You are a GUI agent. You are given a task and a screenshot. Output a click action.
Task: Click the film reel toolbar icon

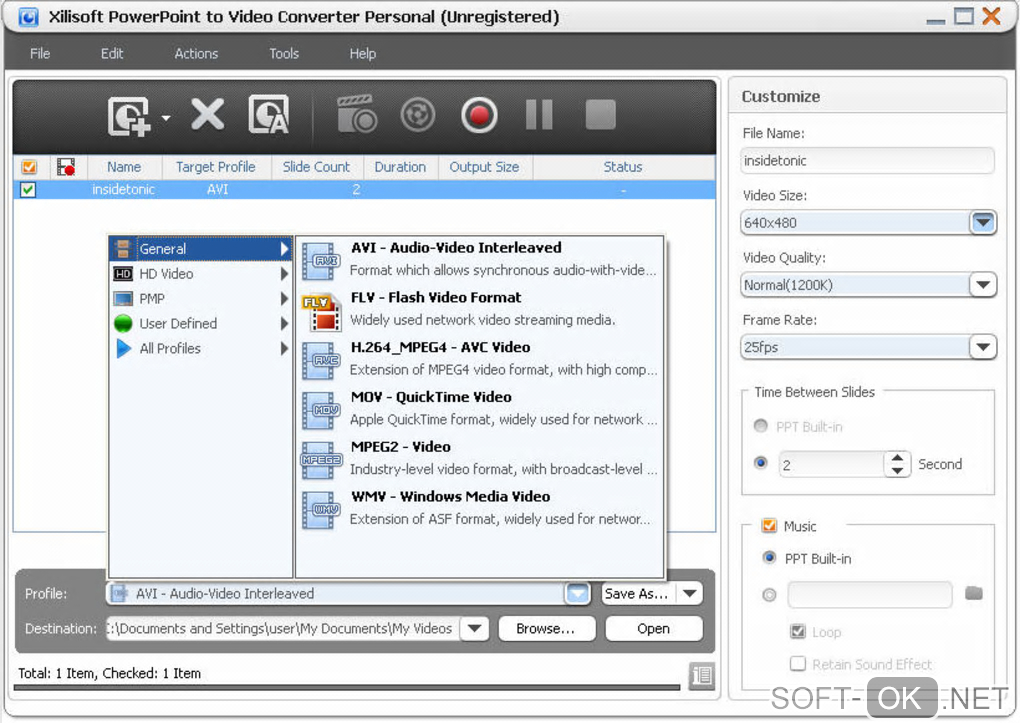[417, 115]
